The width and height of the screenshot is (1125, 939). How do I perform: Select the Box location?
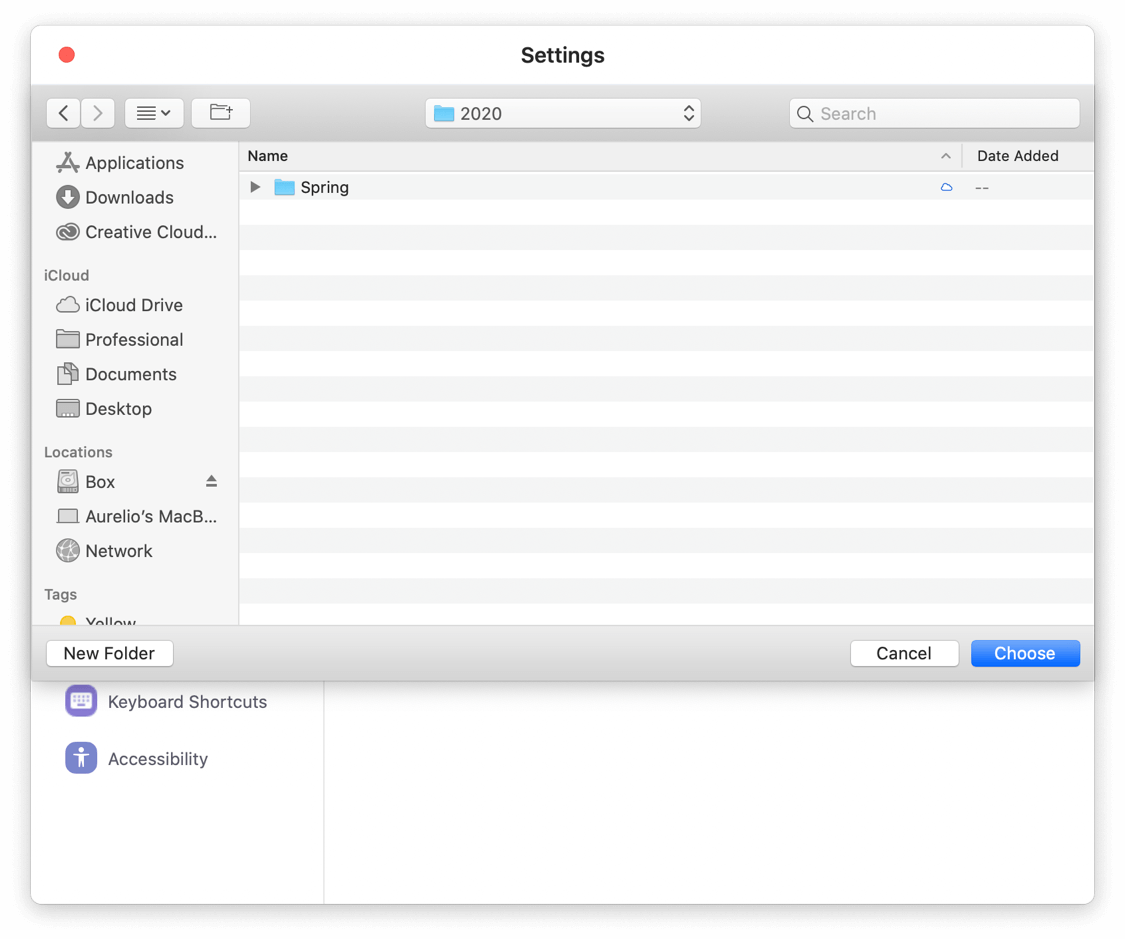click(100, 481)
